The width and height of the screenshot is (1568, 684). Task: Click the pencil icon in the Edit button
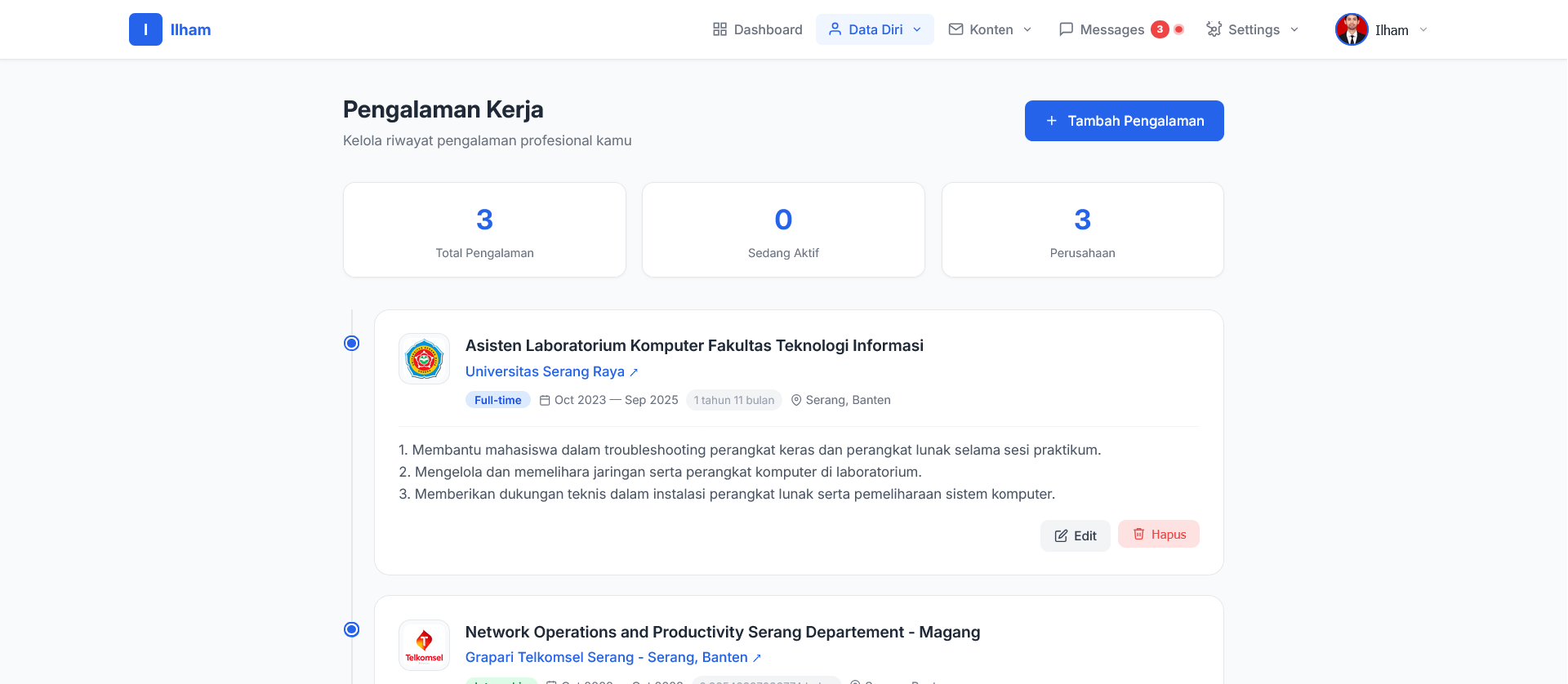click(x=1061, y=535)
